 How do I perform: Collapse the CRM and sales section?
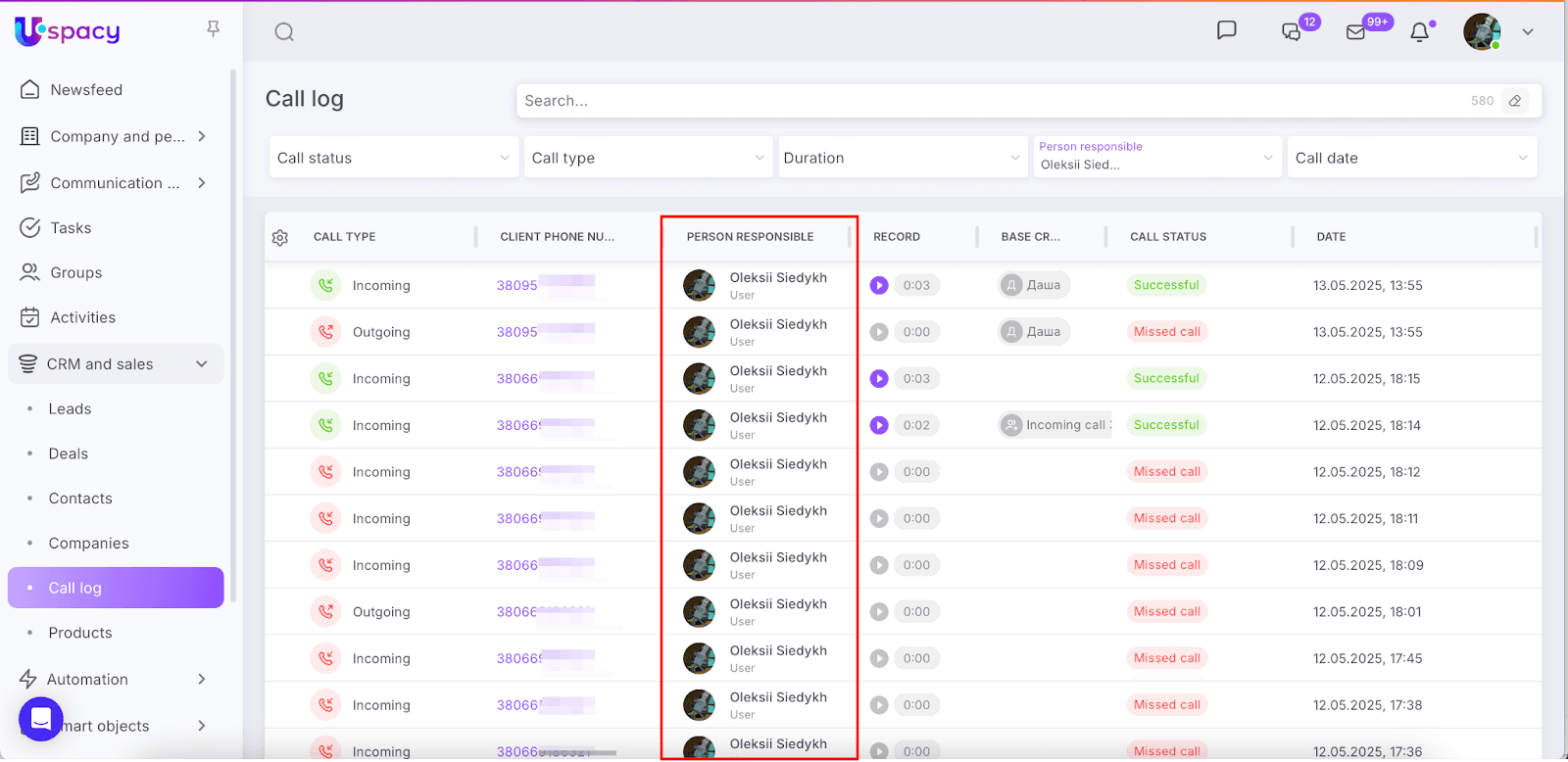[201, 364]
